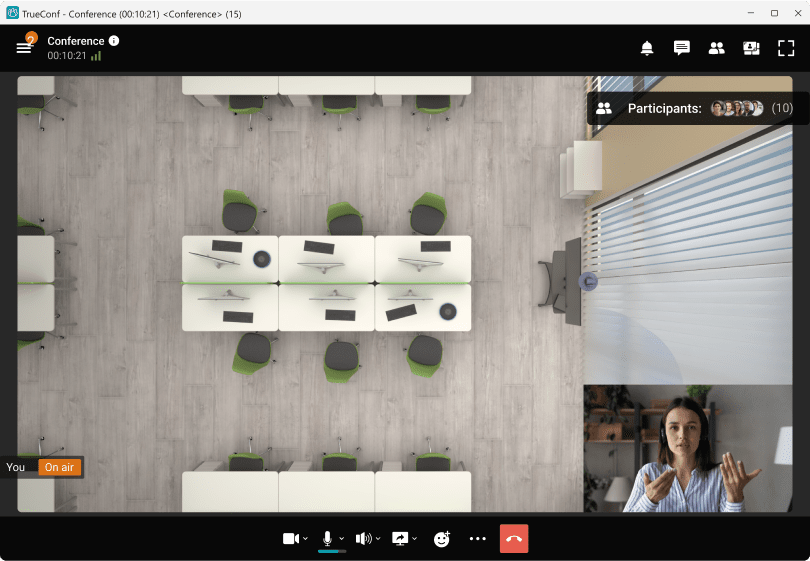Click the screen share icon
810x561 pixels.
[x=400, y=538]
